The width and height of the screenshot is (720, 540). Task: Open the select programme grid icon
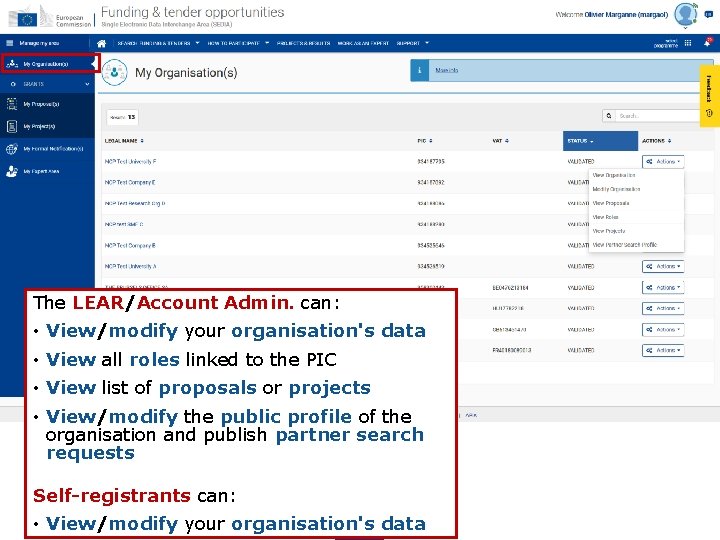688,43
